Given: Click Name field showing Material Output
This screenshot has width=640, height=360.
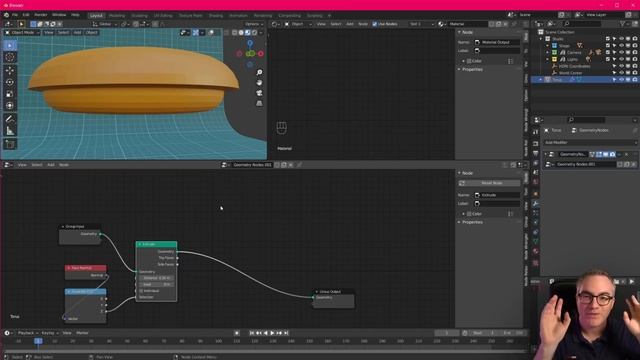Looking at the screenshot, I should click(x=497, y=42).
